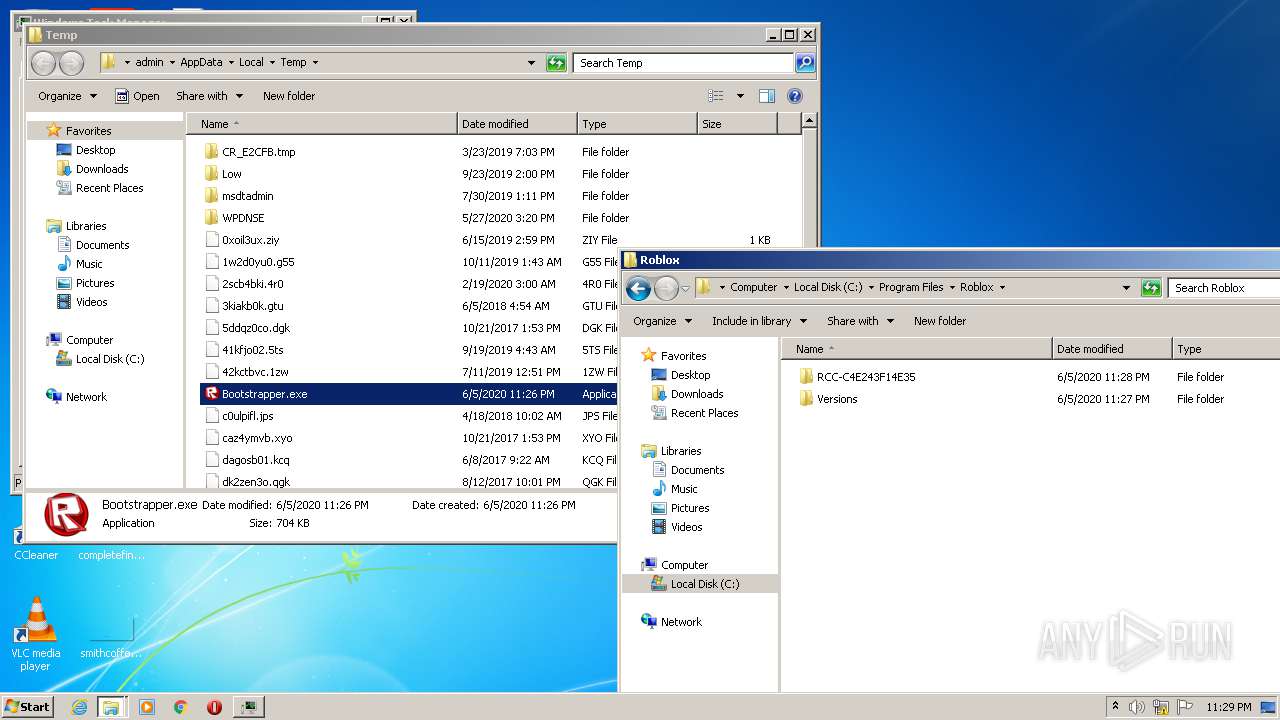
Task: Click Open button in Temp toolbar
Action: (x=138, y=96)
